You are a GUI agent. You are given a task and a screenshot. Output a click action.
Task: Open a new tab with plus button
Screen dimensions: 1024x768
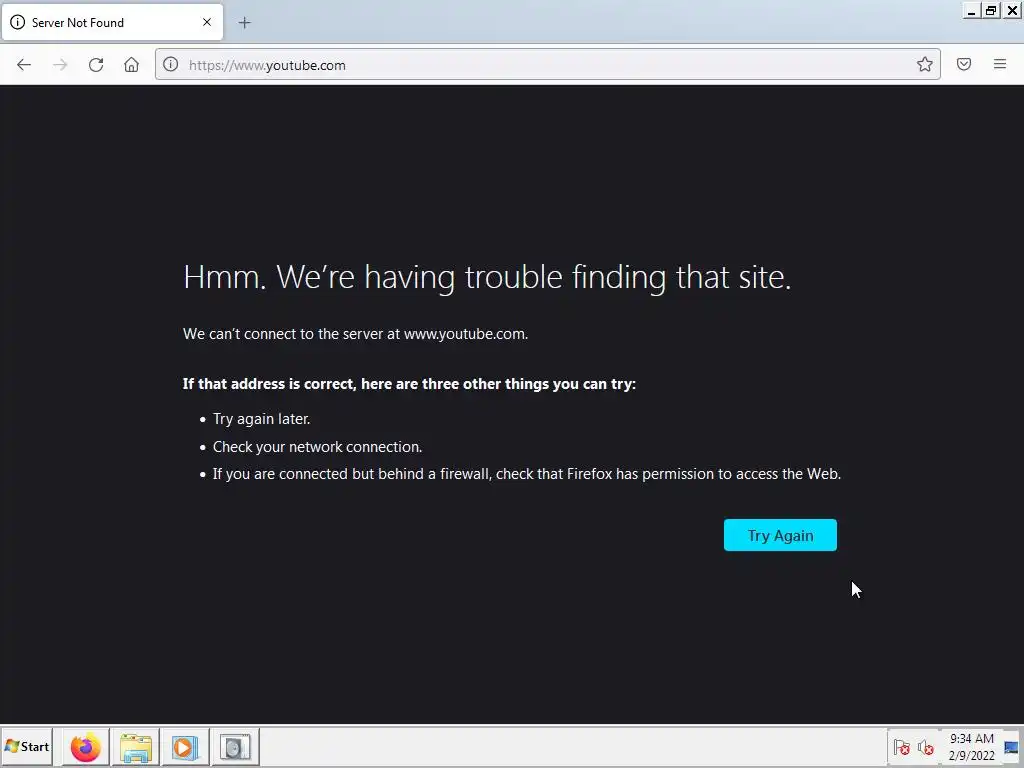(244, 23)
